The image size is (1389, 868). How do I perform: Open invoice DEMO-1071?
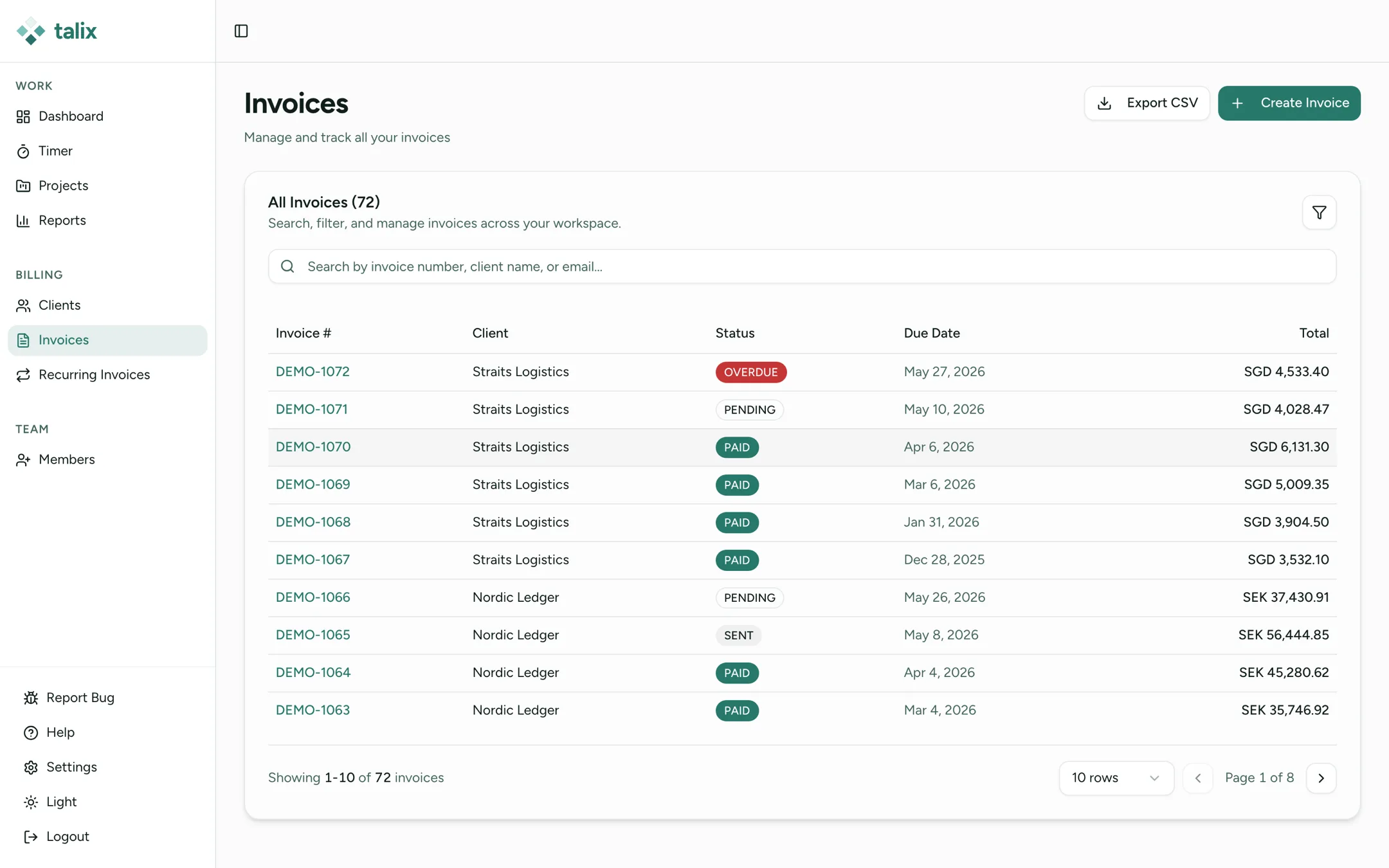311,410
